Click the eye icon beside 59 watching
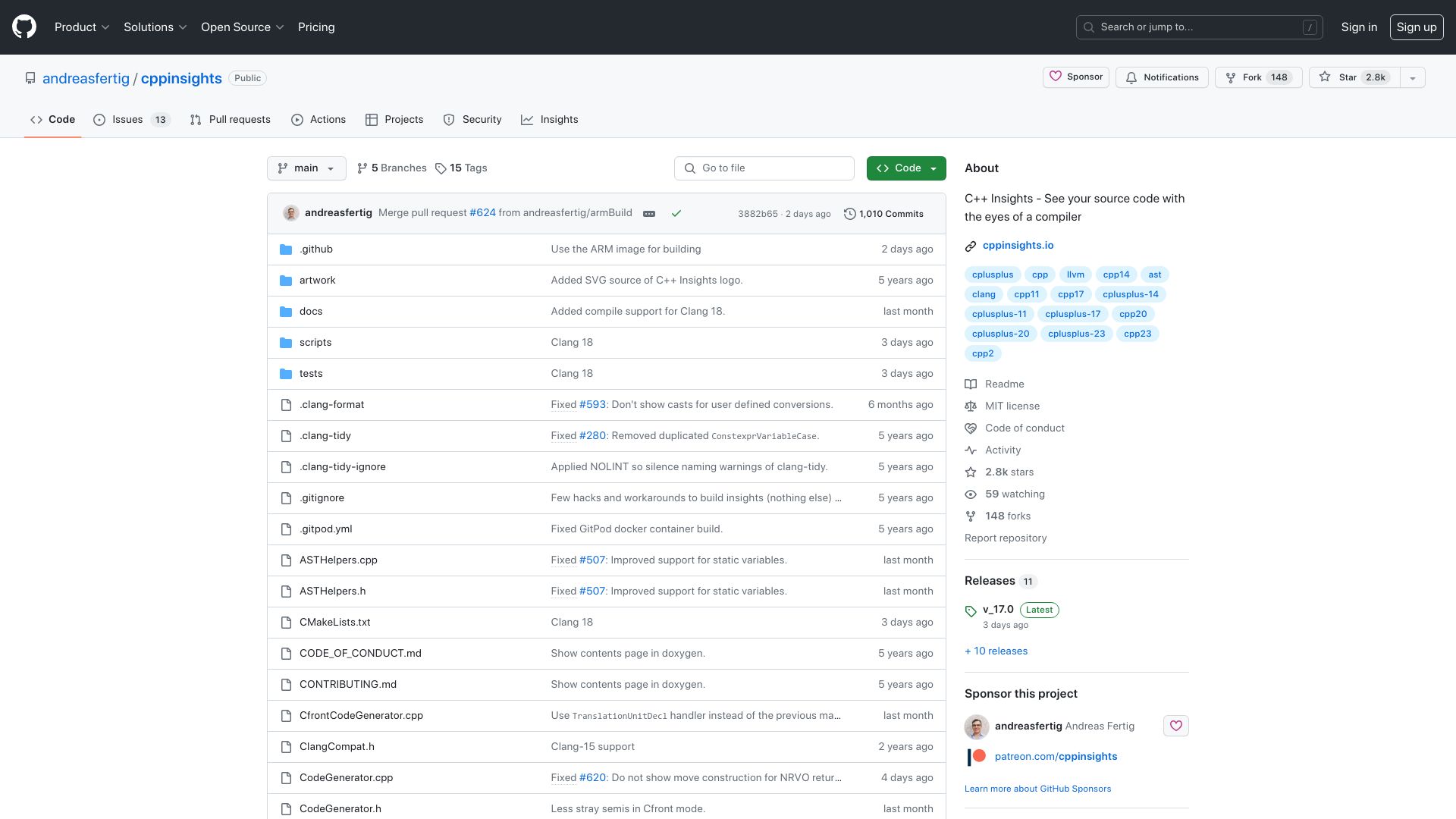Image resolution: width=1456 pixels, height=819 pixels. click(x=971, y=494)
